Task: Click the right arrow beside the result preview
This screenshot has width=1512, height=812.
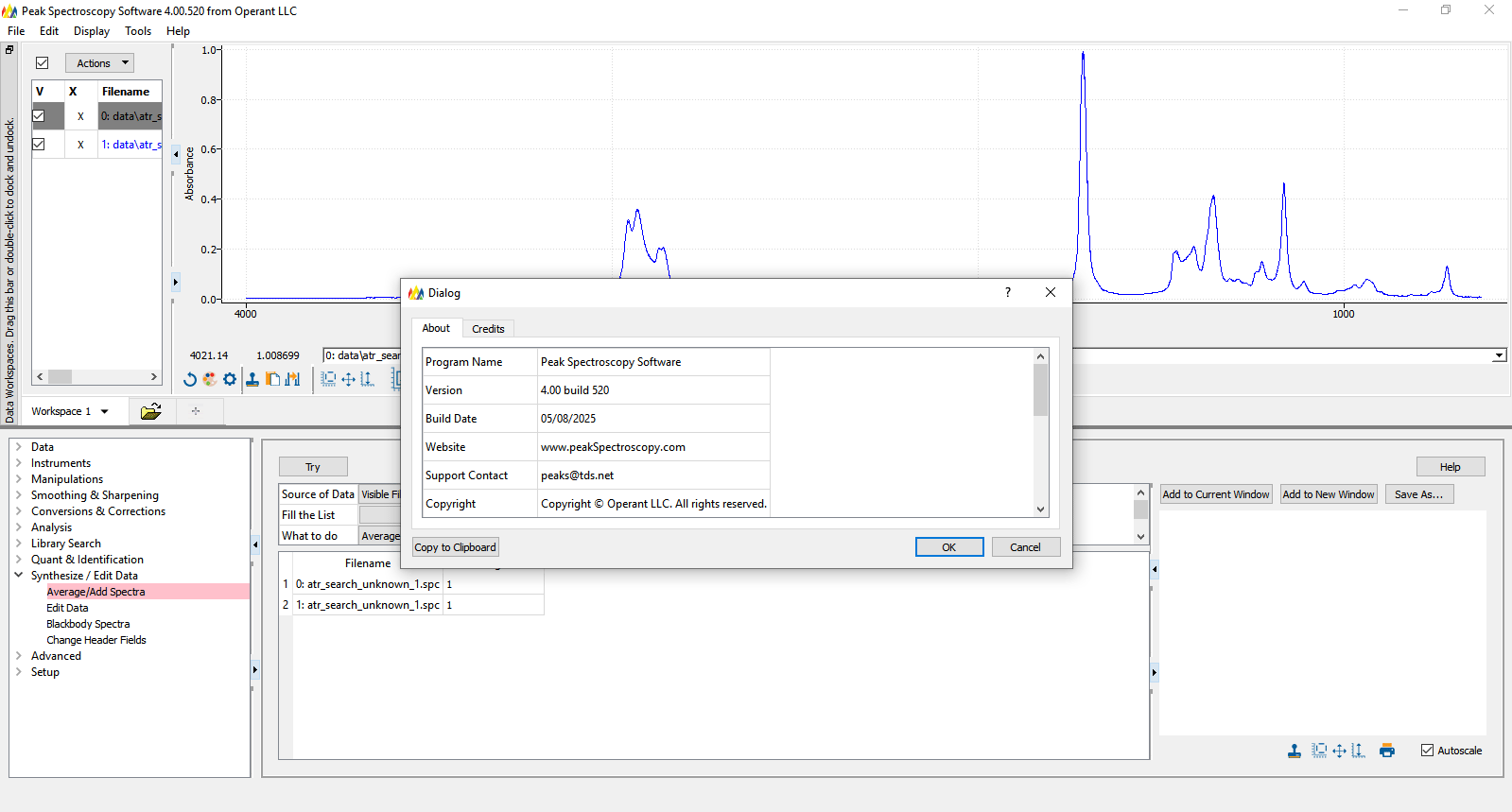Action: [1155, 673]
